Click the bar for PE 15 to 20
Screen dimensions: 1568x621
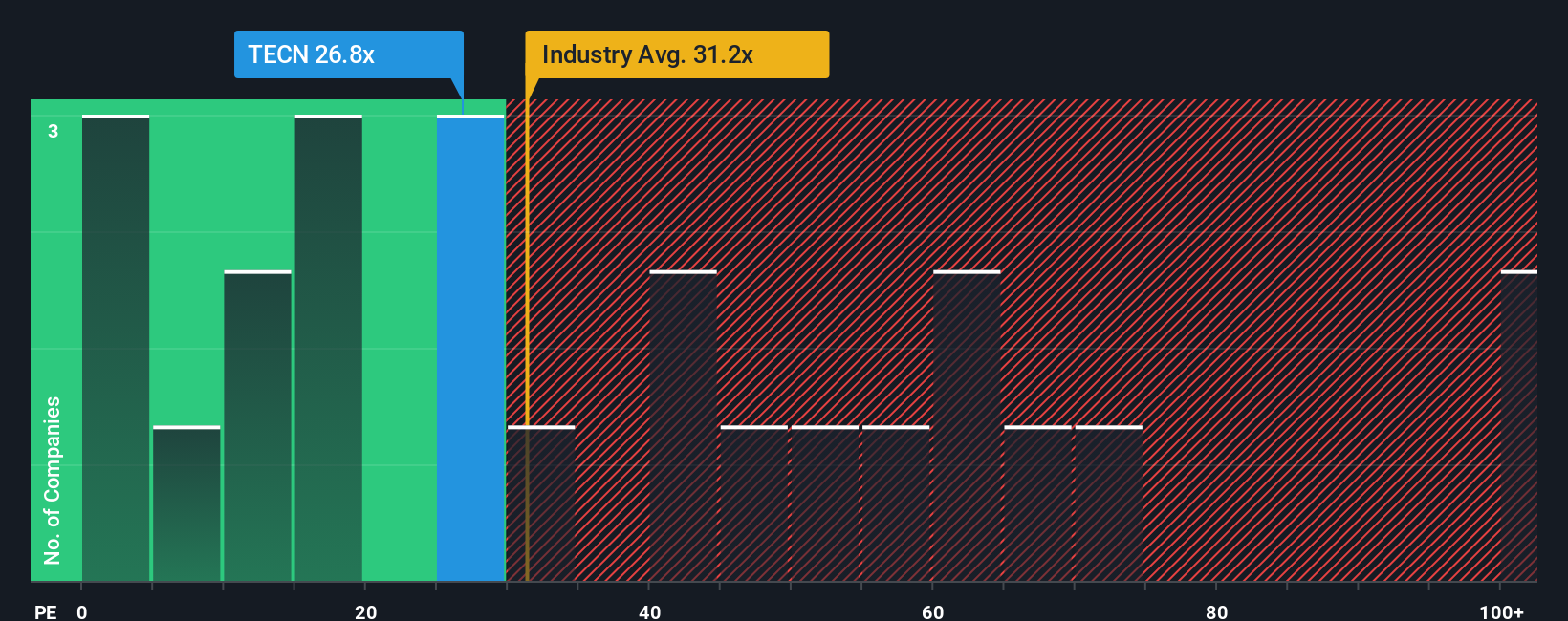(329, 349)
